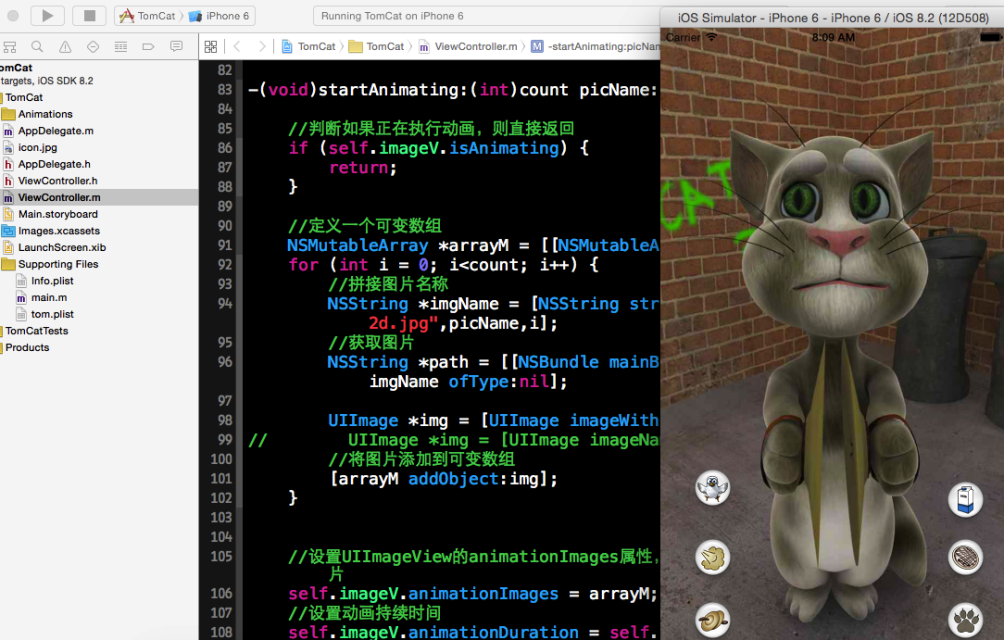The height and width of the screenshot is (640, 1004).
Task: Open tom.plist in navigator
Action: pos(45,314)
